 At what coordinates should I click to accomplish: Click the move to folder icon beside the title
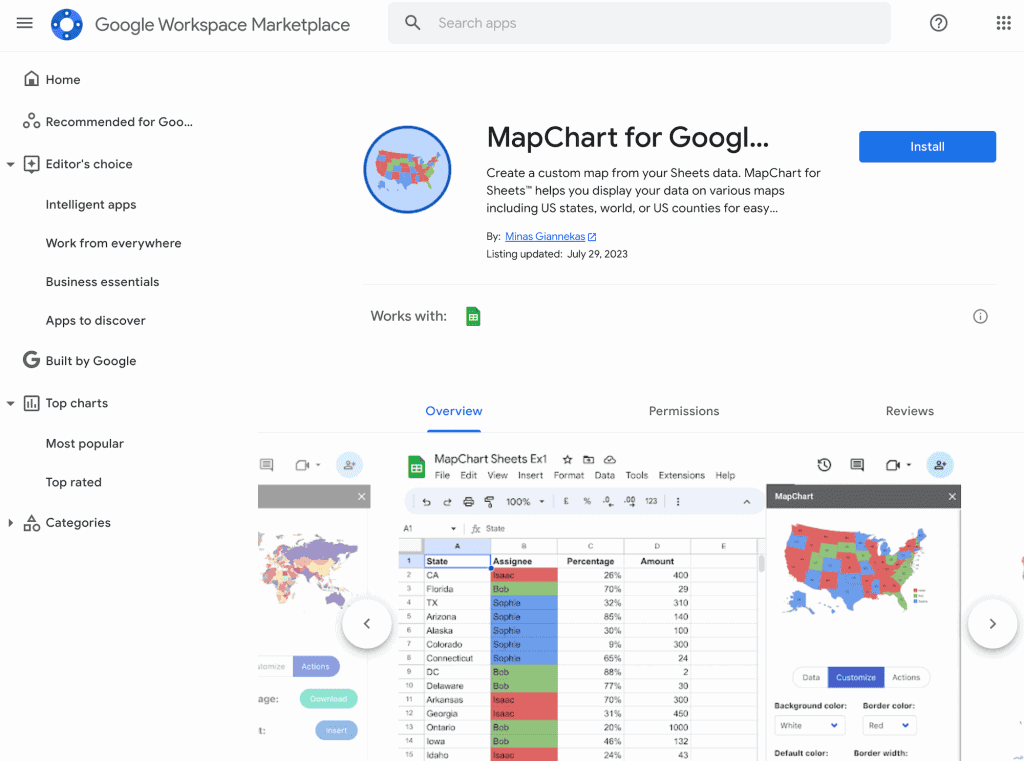pos(588,460)
